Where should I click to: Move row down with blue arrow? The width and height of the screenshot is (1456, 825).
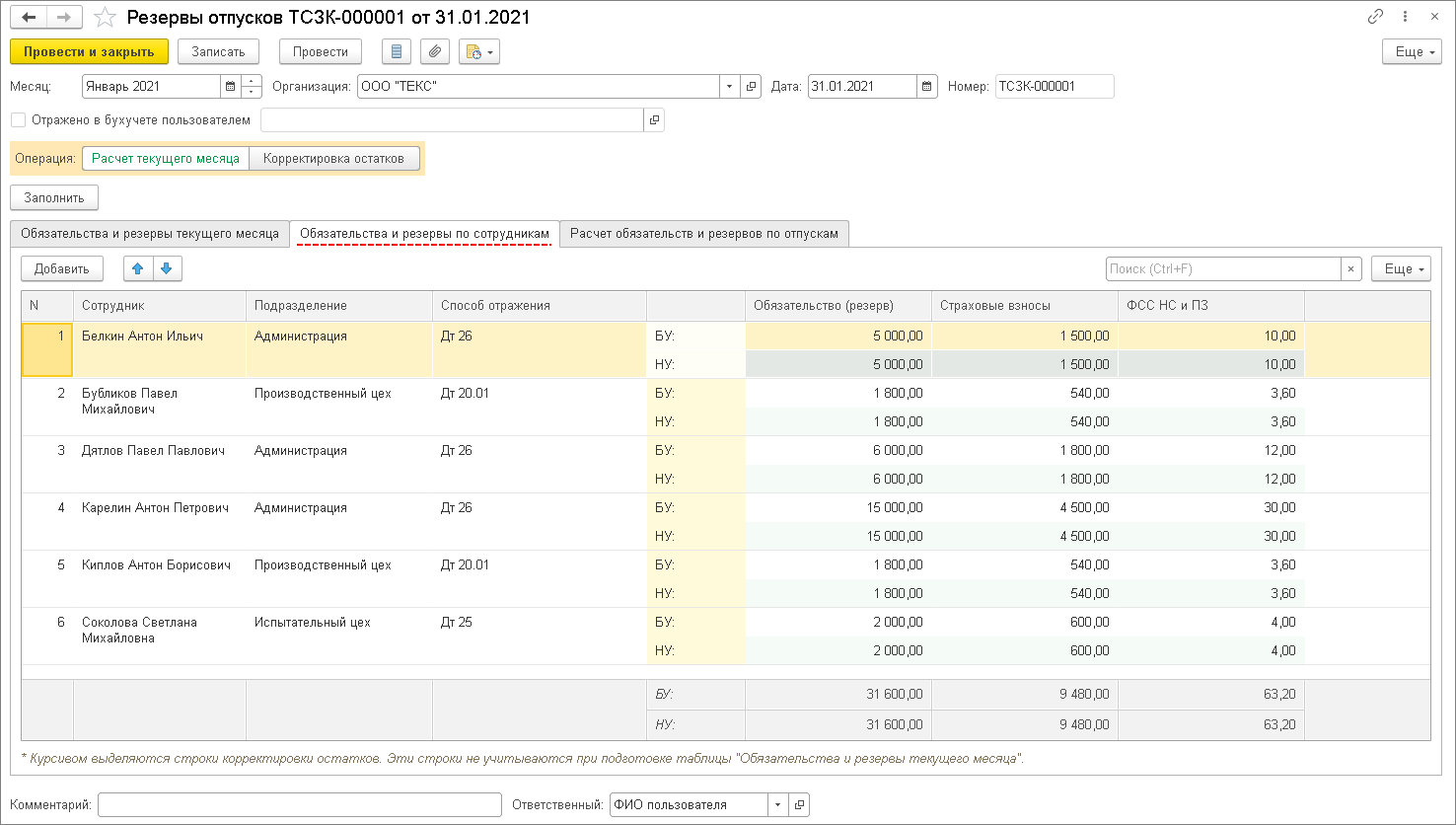click(167, 268)
